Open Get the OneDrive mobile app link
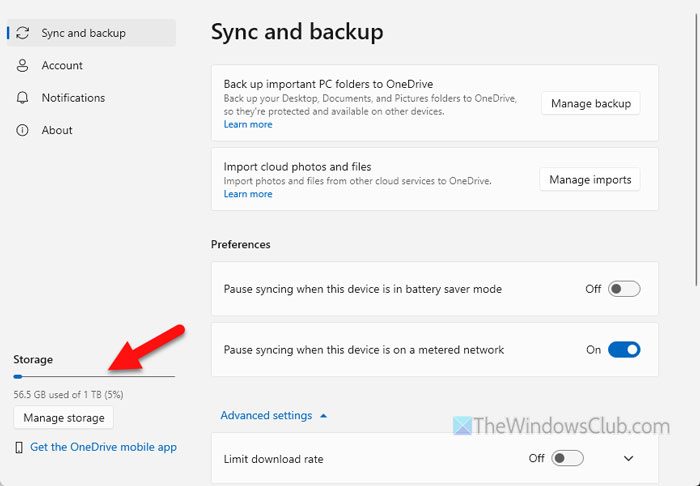Viewport: 700px width, 486px height. coord(103,447)
